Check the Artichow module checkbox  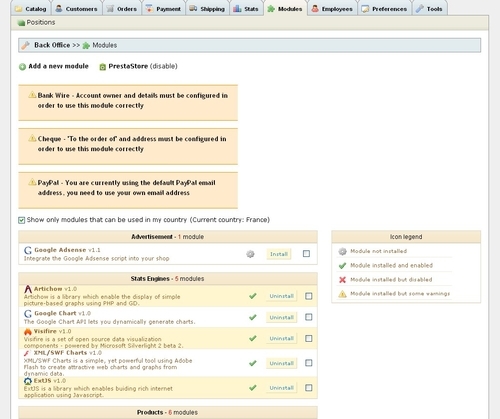(309, 296)
